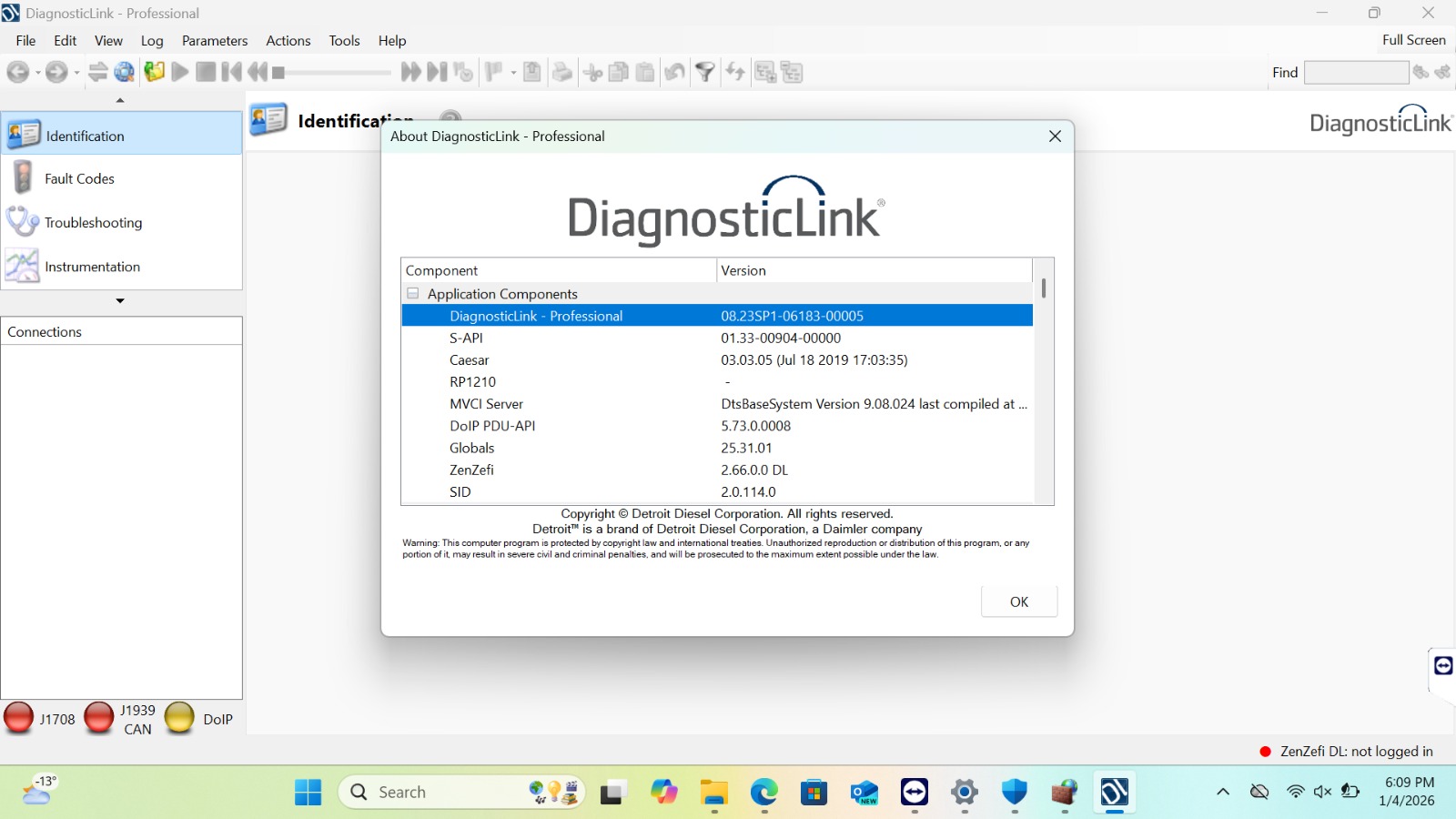Click the DoIP yellow status indicator
Viewport: 1456px width, 819px height.
pos(179,718)
